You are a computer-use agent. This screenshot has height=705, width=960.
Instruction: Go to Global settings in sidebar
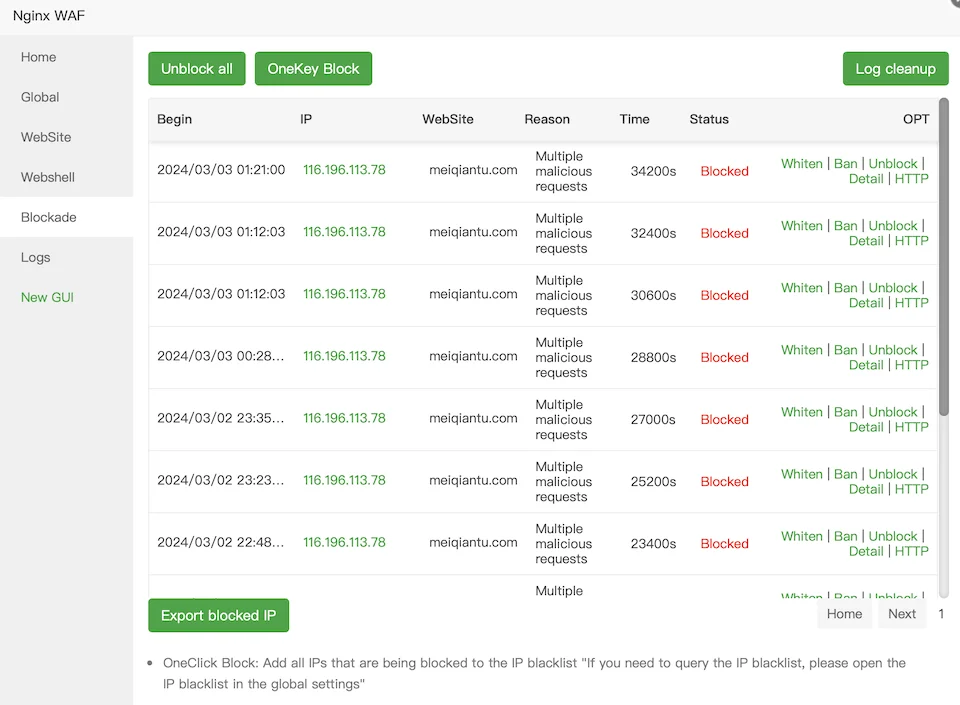[40, 97]
